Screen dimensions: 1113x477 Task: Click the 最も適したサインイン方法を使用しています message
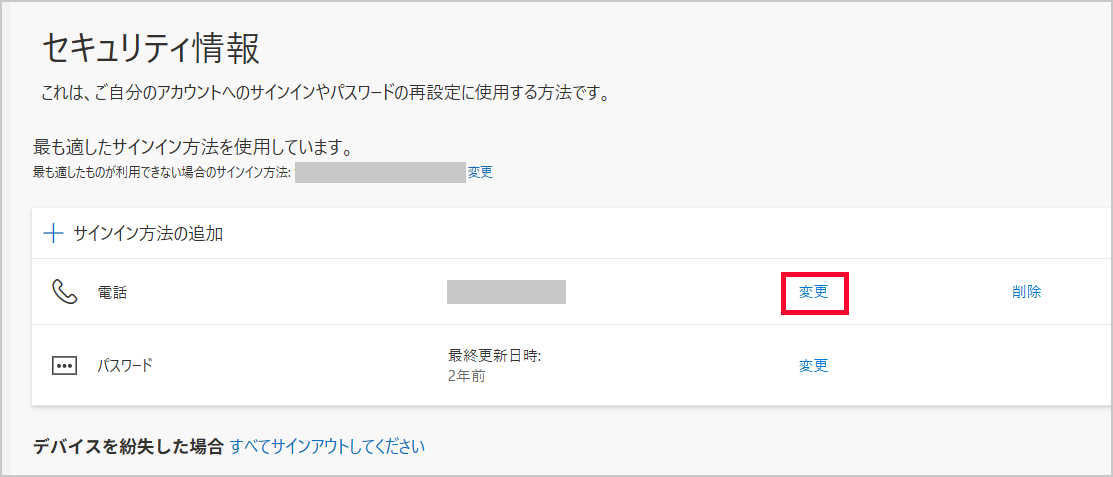(x=192, y=148)
